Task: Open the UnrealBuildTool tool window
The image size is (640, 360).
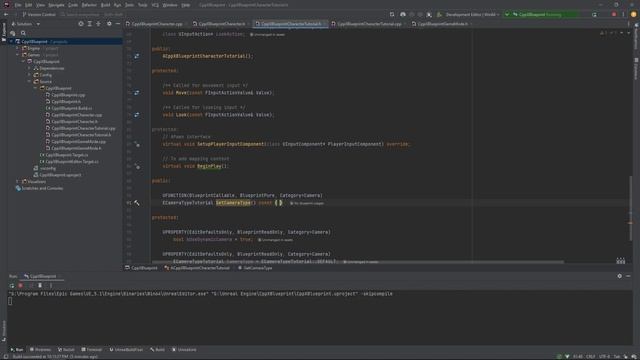Action: tap(126, 350)
